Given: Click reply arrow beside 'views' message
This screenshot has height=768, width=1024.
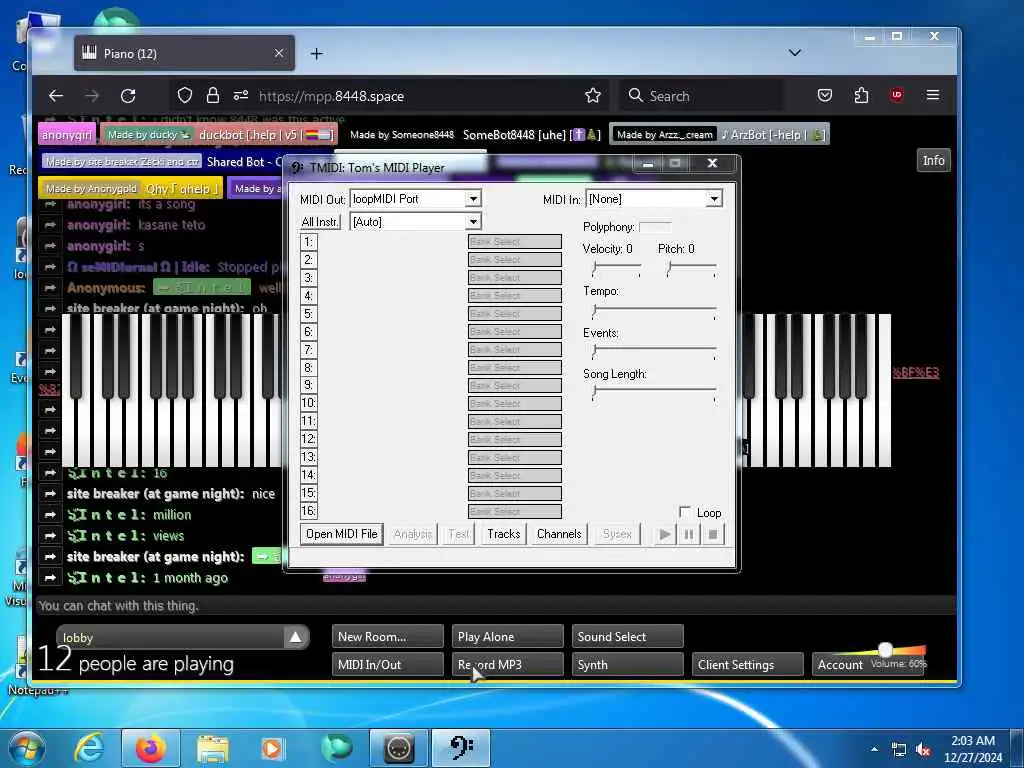Looking at the screenshot, I should [50, 536].
